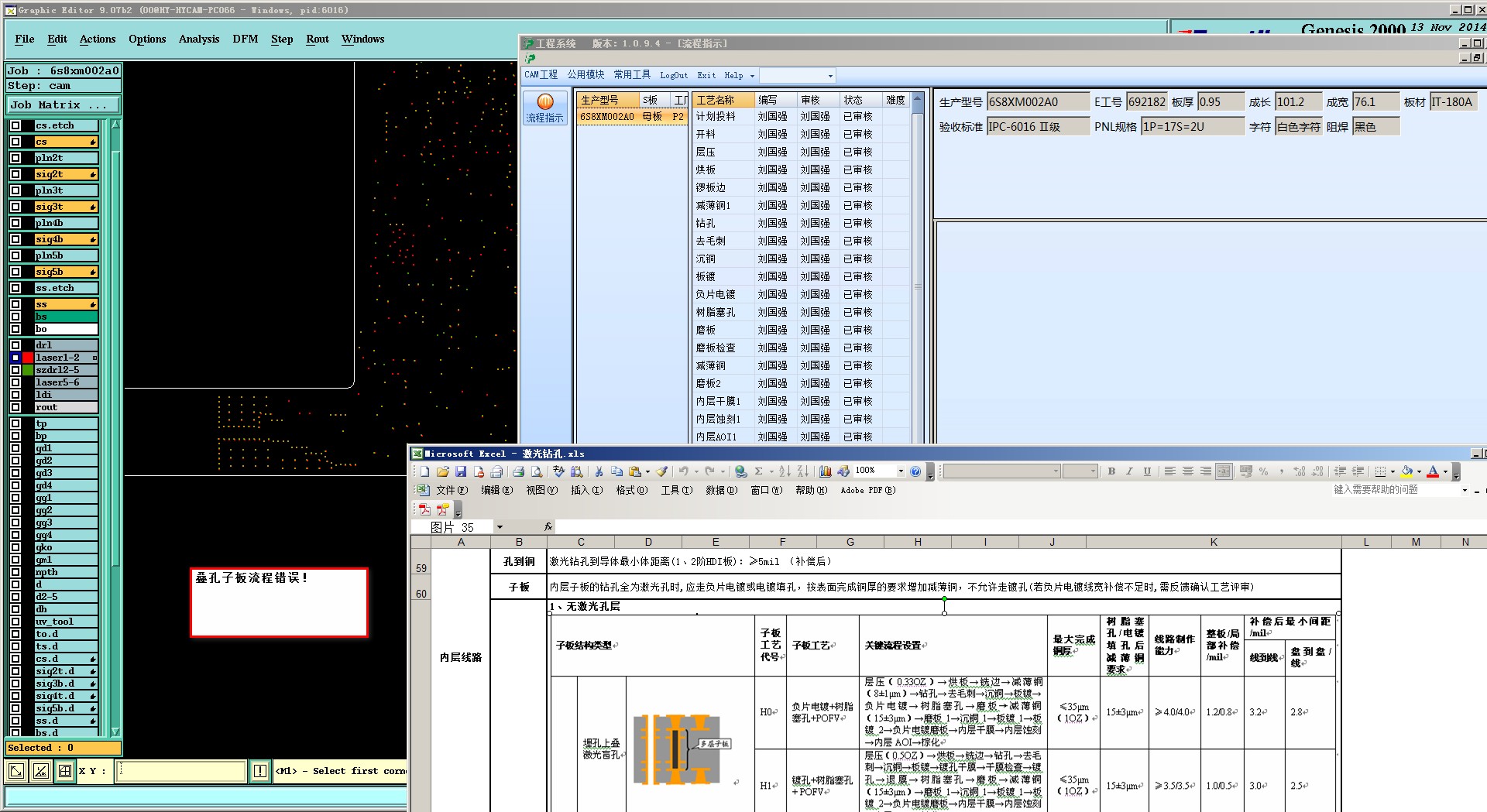Screen dimensions: 1487x812
Task: Click the Job Matrix ... button
Action: pyautogui.click(x=64, y=105)
